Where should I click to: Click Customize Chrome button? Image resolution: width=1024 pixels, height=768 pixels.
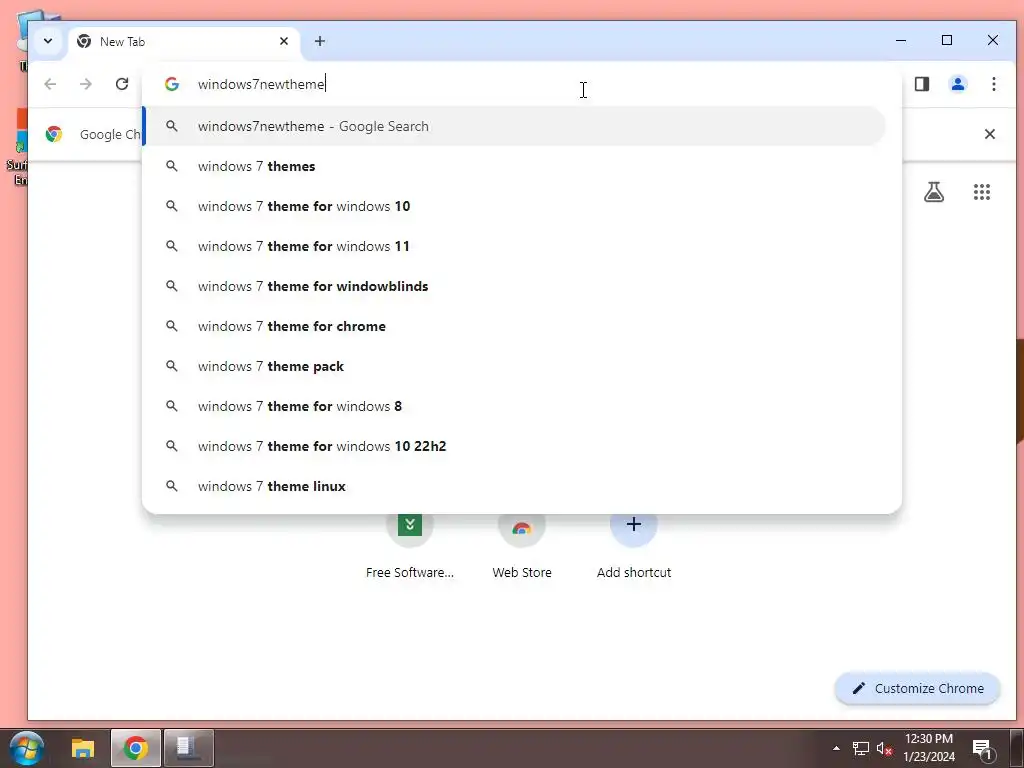click(x=918, y=688)
